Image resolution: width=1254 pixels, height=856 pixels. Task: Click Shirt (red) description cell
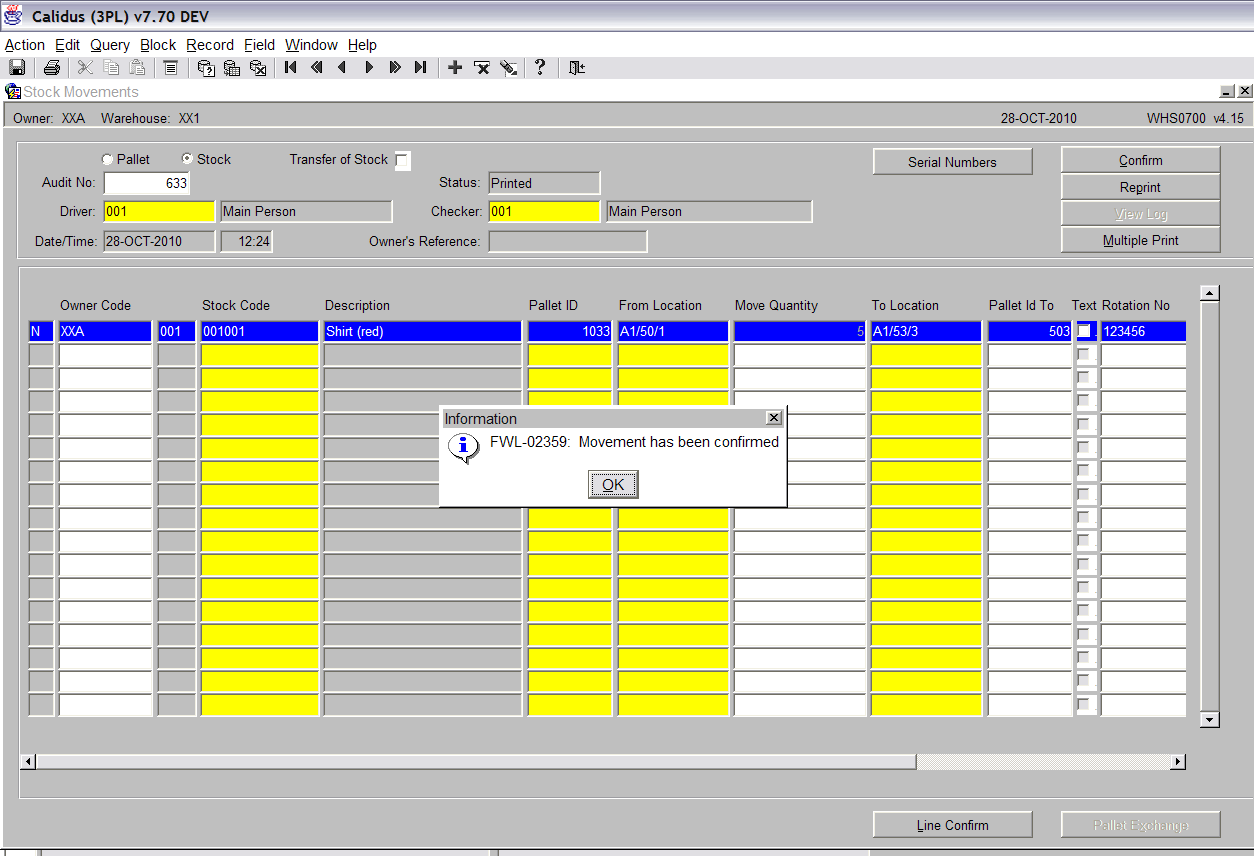422,331
